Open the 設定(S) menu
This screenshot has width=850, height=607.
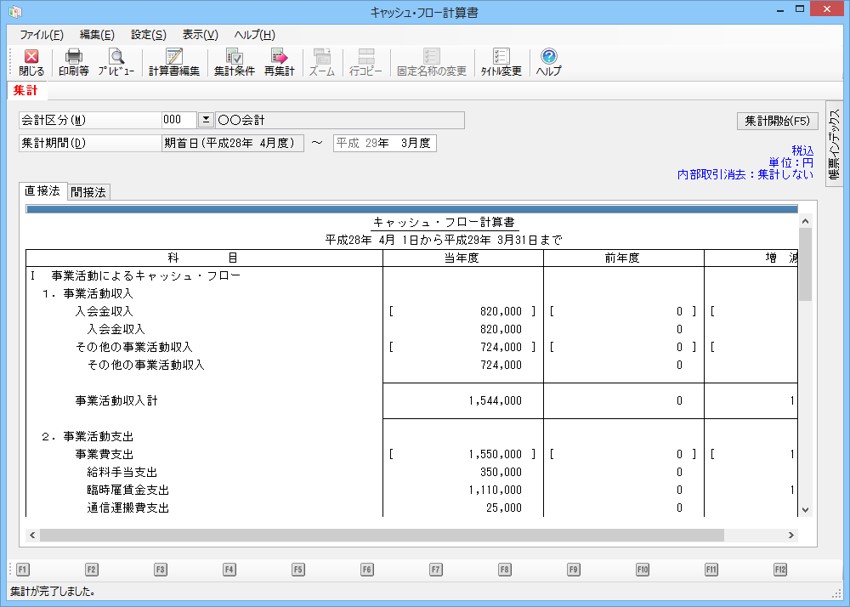tap(148, 35)
